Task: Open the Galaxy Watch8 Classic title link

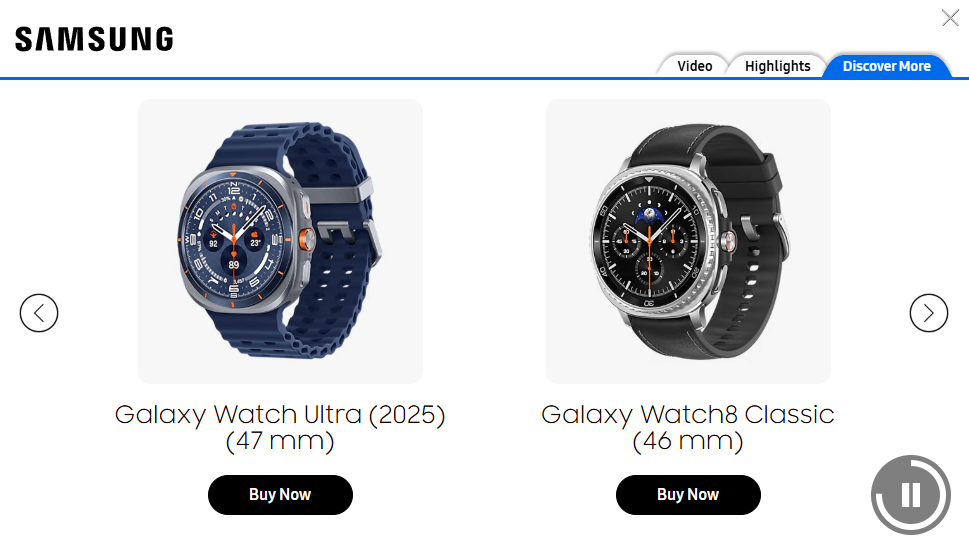Action: pos(688,427)
